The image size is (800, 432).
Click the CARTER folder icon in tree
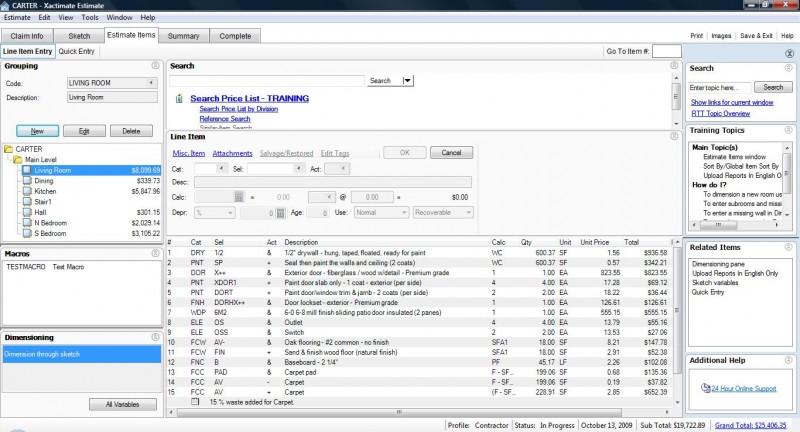tap(8, 149)
